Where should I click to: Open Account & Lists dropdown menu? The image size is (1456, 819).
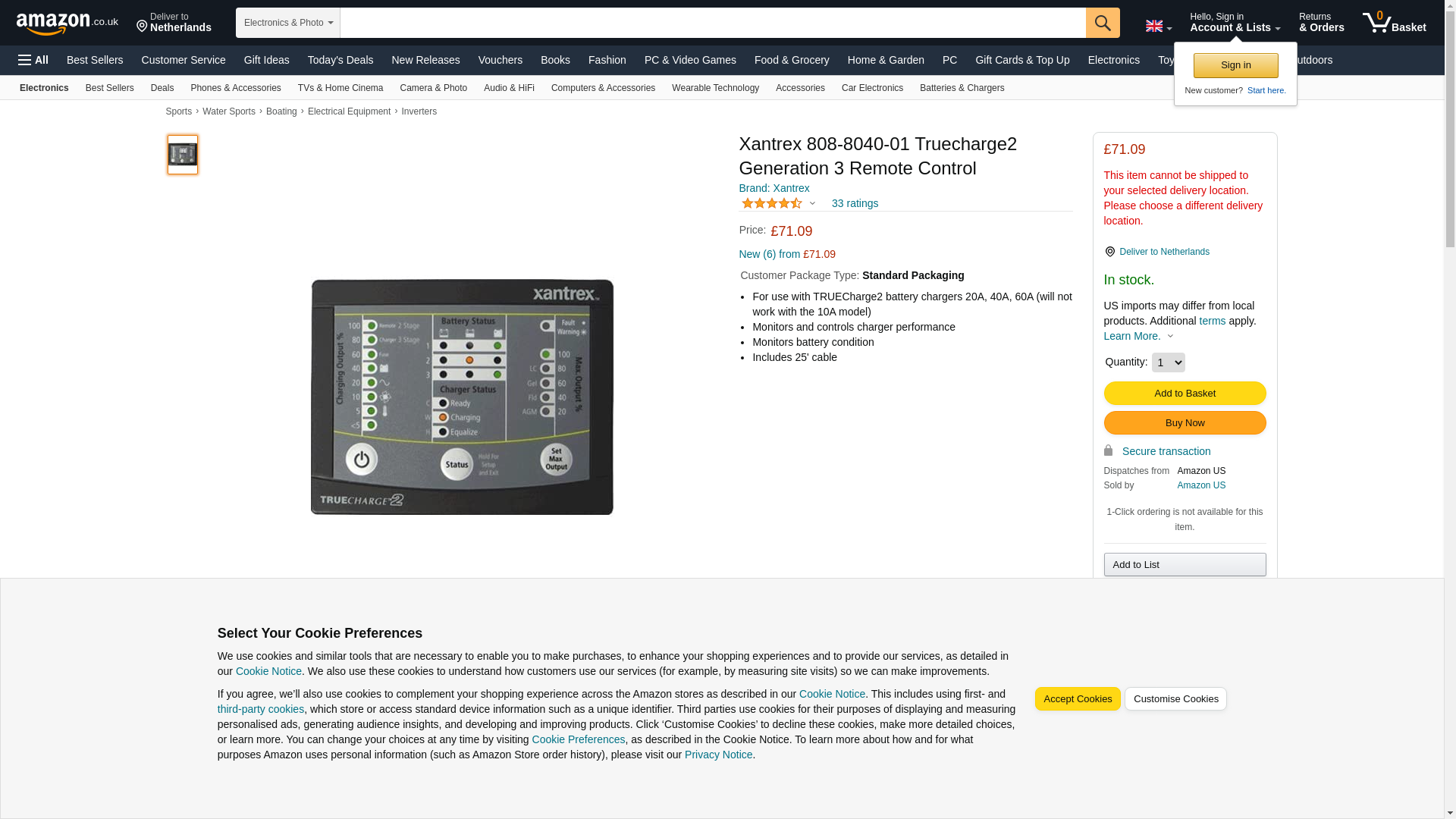[1235, 23]
